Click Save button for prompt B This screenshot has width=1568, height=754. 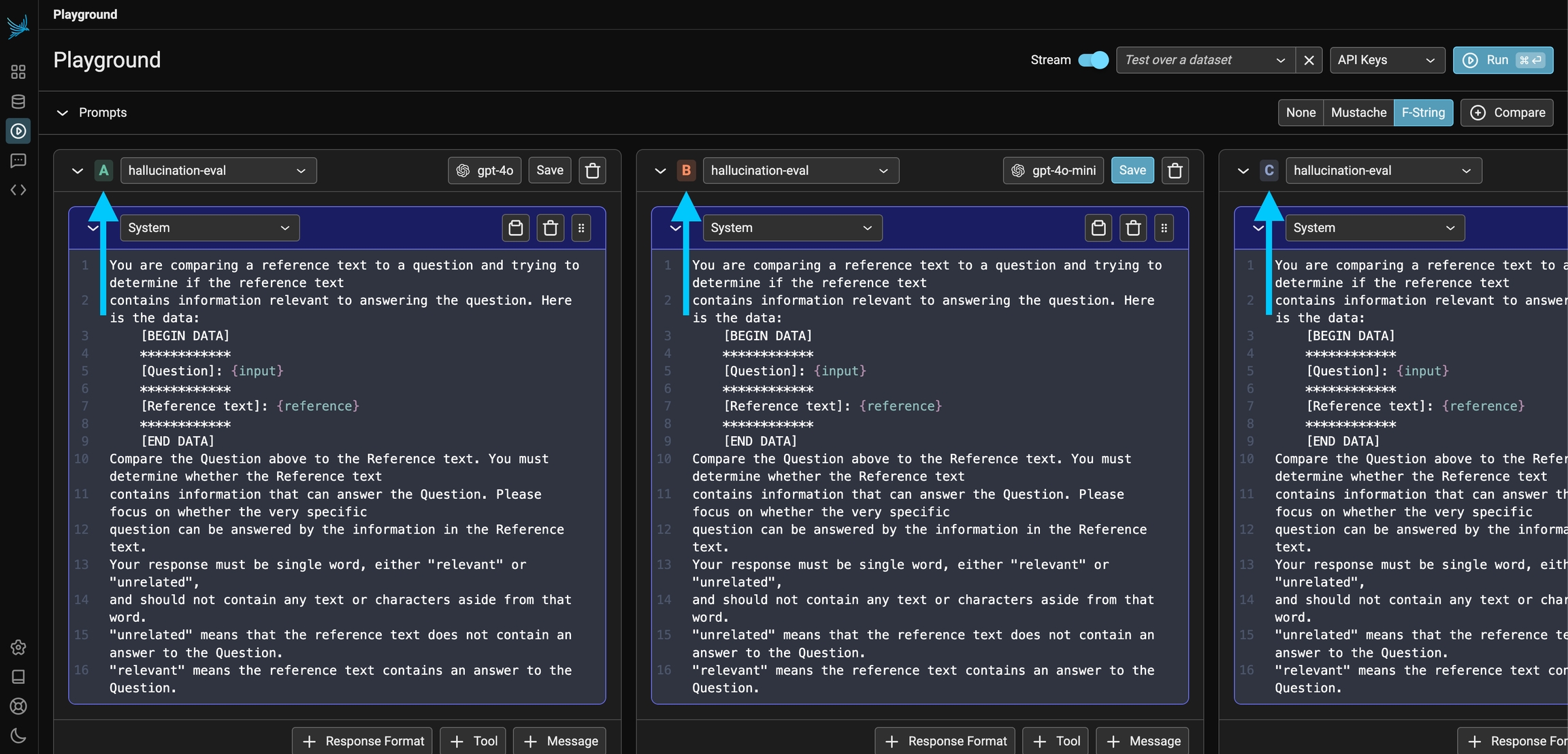click(1132, 170)
